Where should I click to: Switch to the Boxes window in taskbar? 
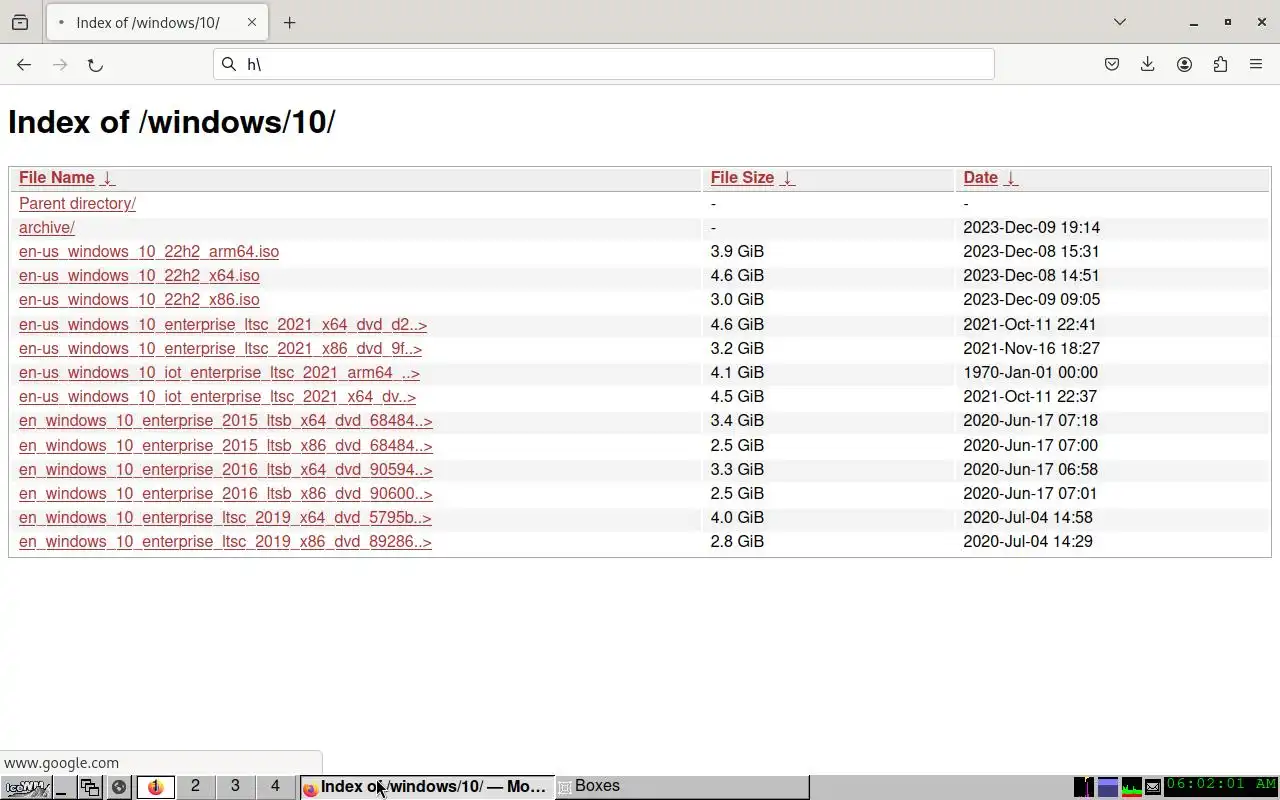point(682,787)
